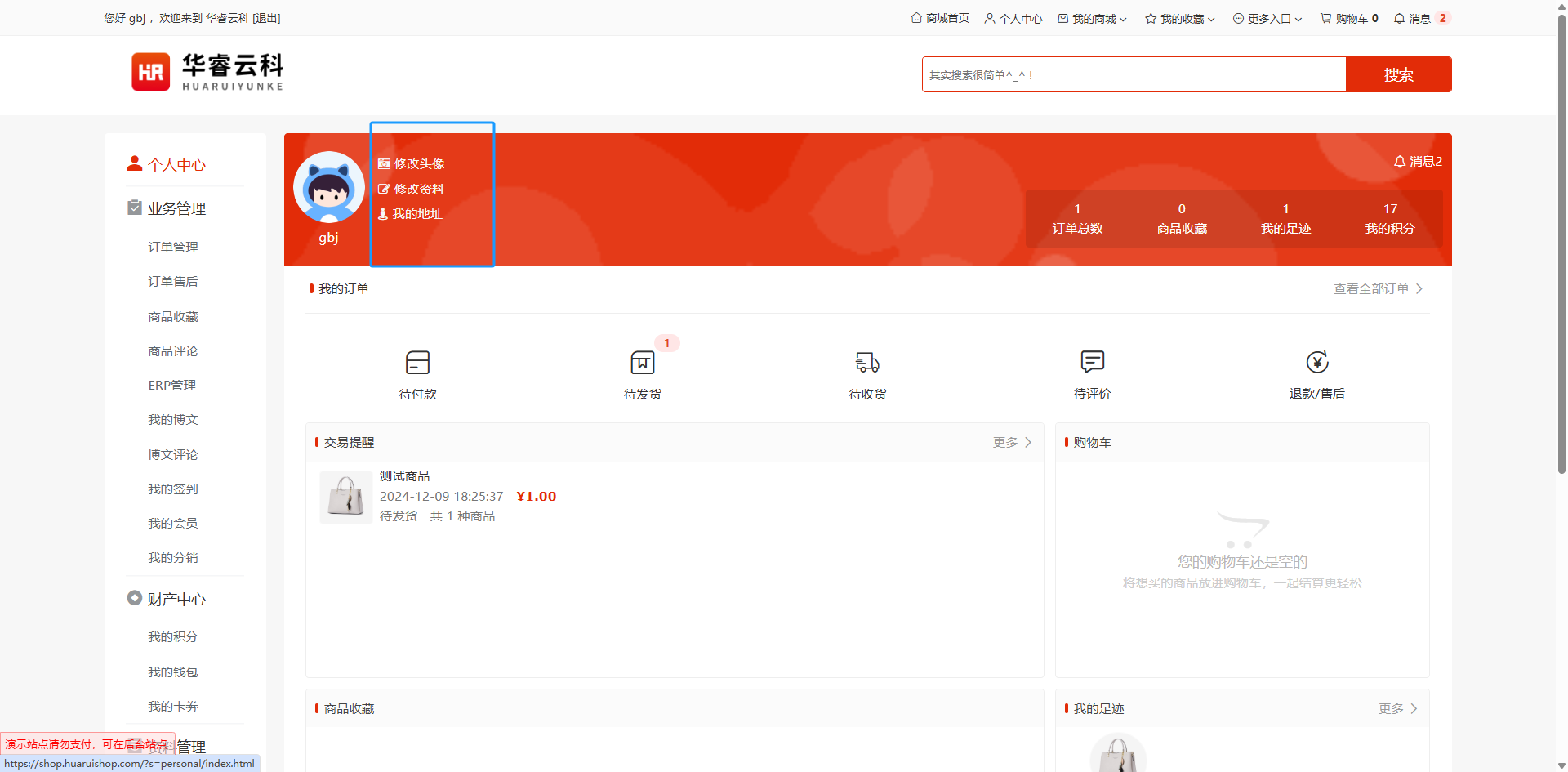Open ERP管理 from the sidebar
The image size is (1568, 772).
coord(172,385)
